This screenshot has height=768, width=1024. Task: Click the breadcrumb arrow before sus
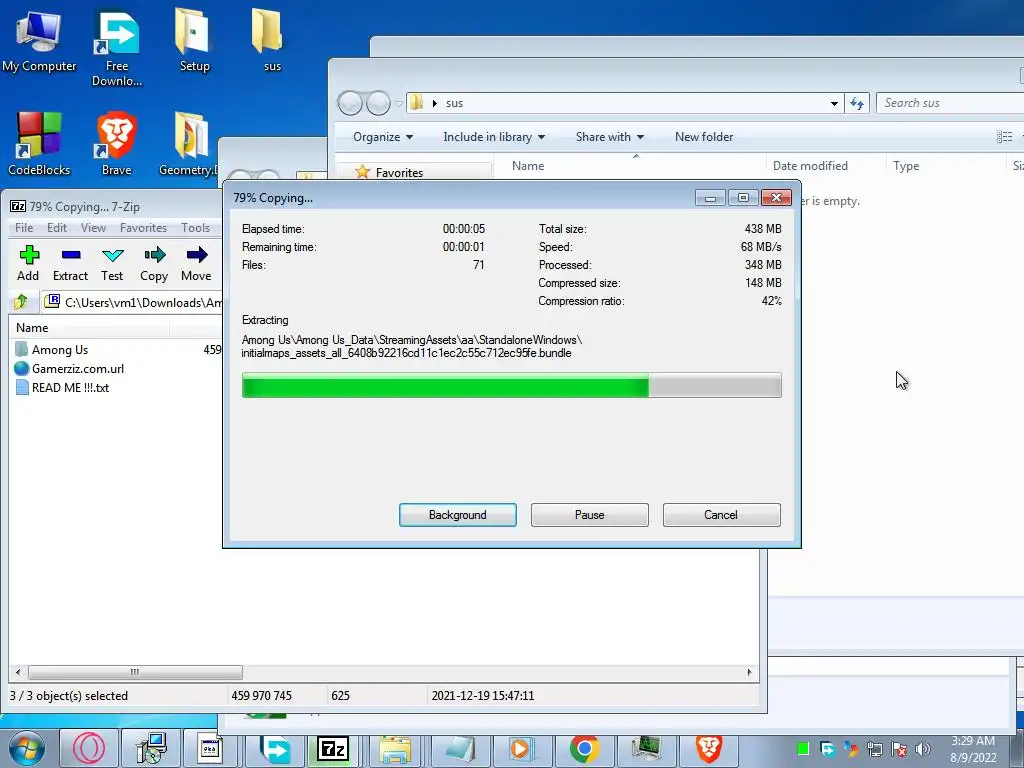pyautogui.click(x=435, y=103)
